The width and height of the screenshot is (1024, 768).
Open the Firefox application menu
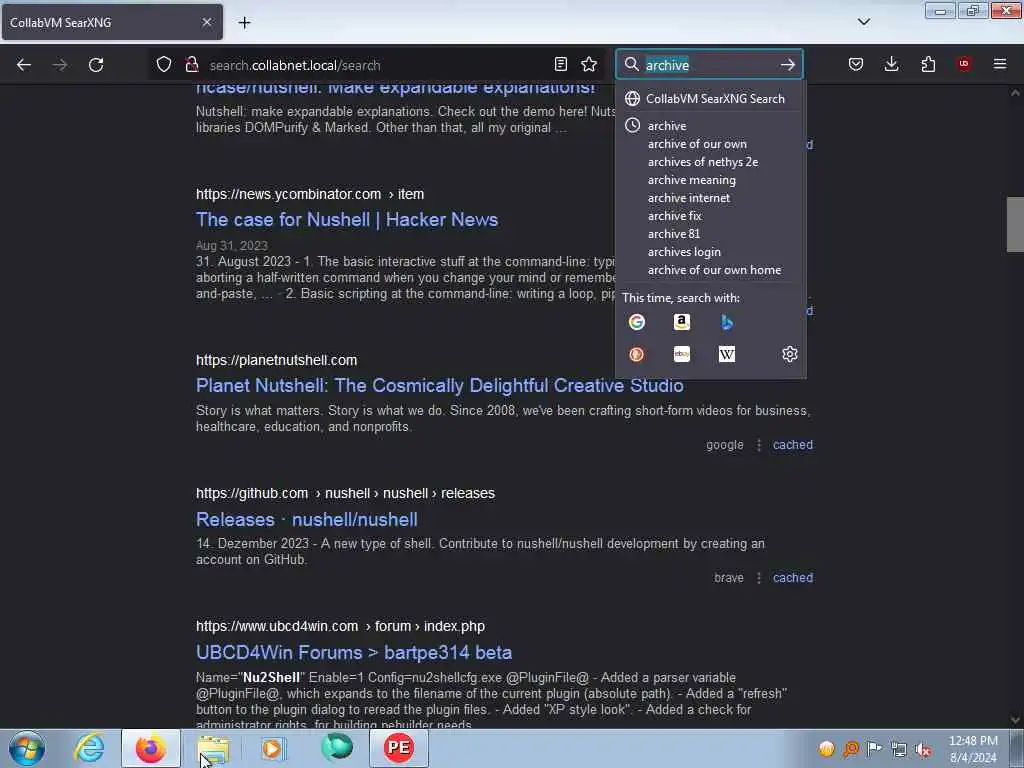point(1000,65)
